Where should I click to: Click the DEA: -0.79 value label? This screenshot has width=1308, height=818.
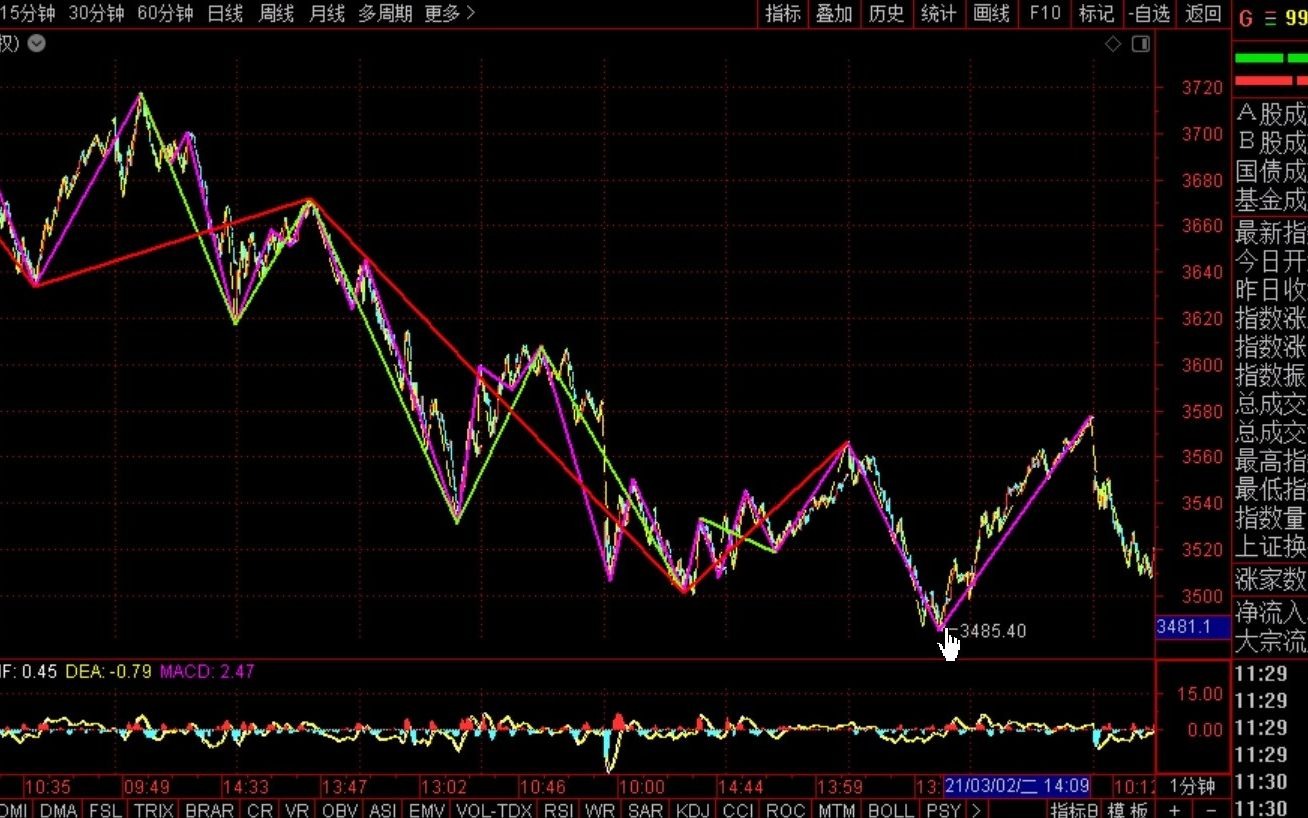108,671
